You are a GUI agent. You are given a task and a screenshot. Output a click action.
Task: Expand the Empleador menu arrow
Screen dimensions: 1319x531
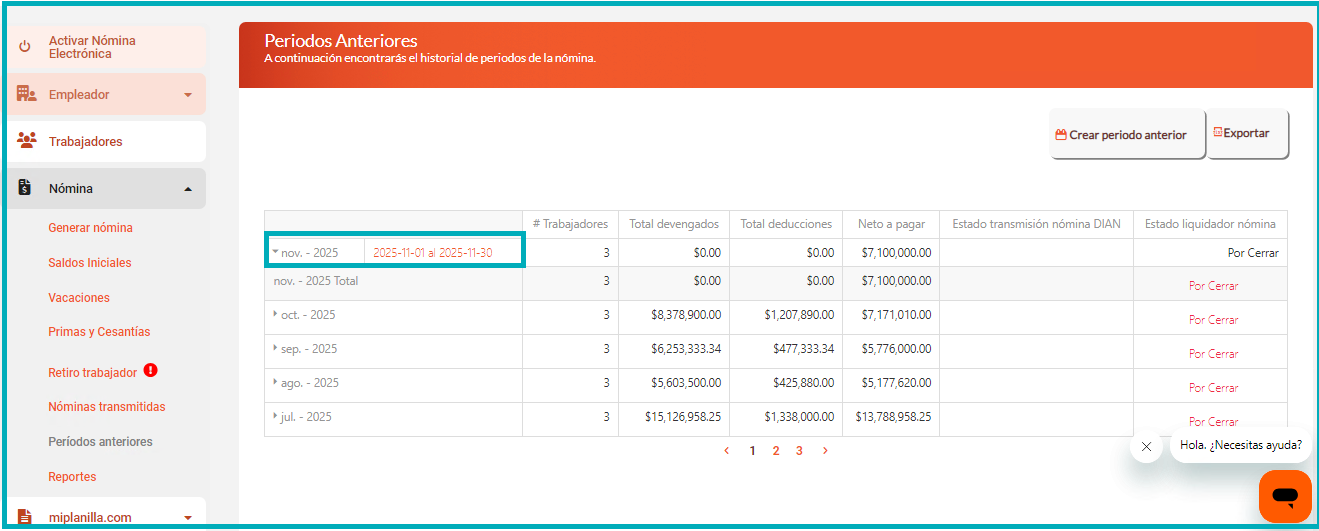(188, 95)
